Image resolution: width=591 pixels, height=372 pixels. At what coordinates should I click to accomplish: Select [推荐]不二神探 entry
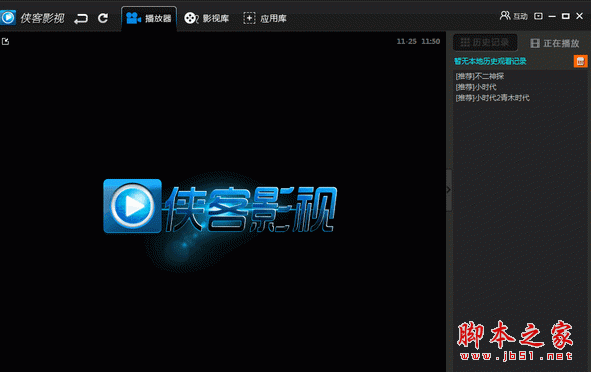pyautogui.click(x=479, y=77)
